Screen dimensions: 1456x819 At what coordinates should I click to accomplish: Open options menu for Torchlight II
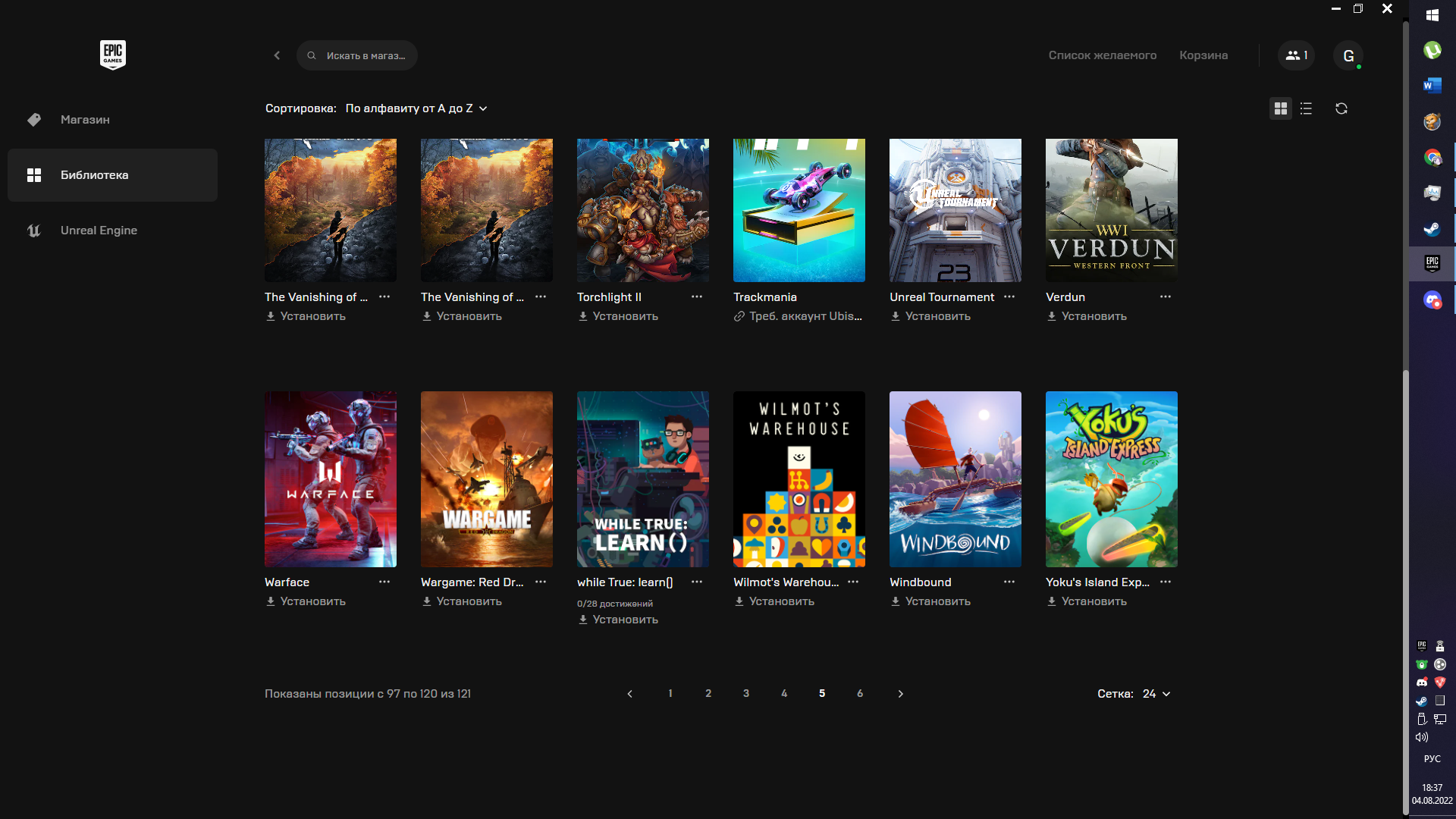(x=697, y=297)
